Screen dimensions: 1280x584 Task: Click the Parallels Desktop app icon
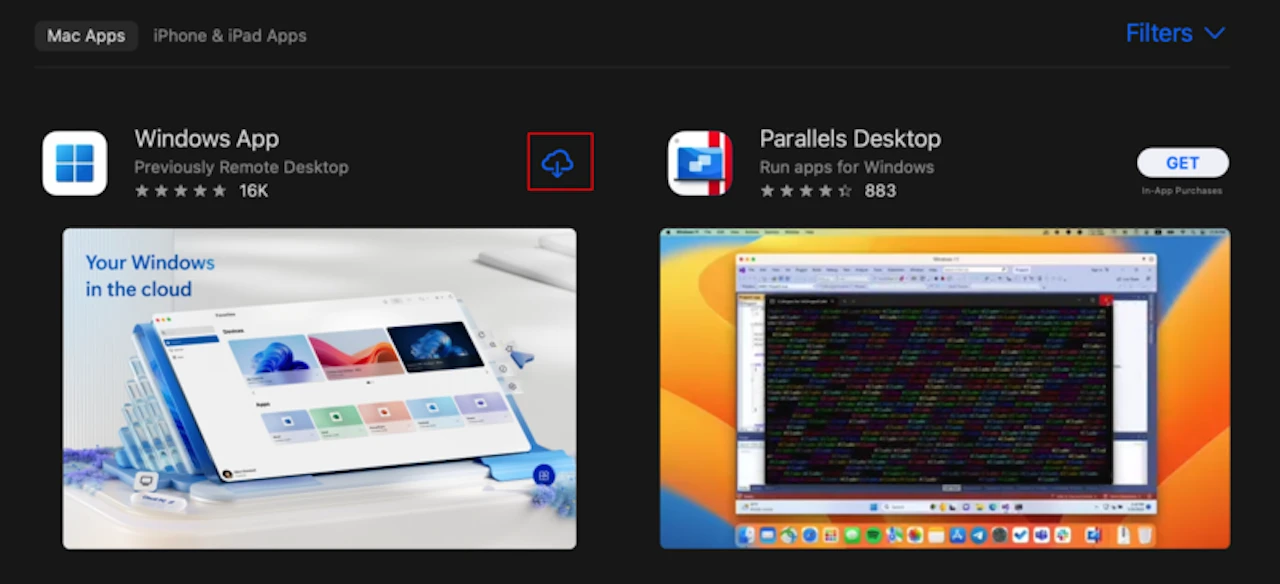[700, 163]
